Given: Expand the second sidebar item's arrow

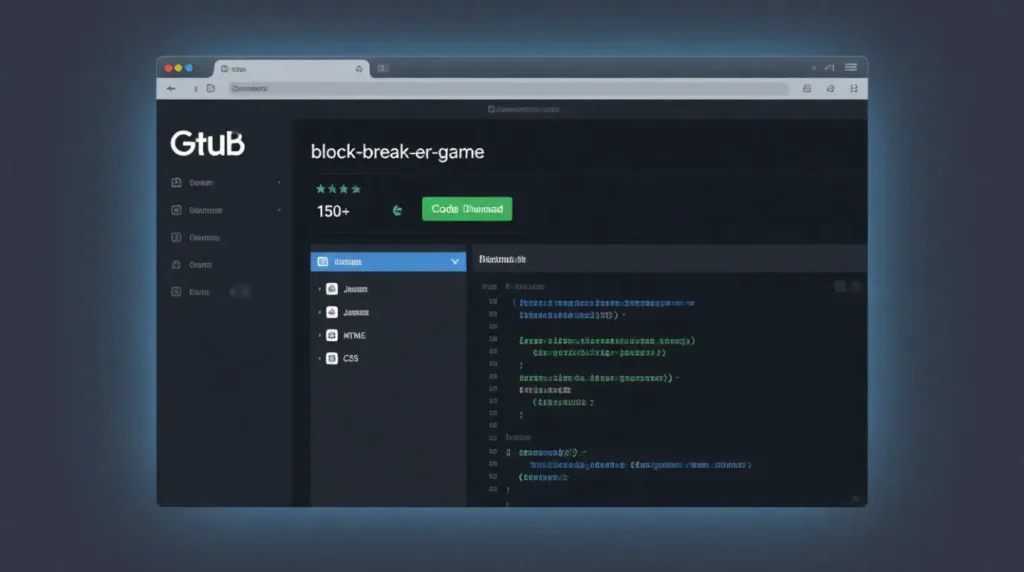Looking at the screenshot, I should [x=279, y=210].
